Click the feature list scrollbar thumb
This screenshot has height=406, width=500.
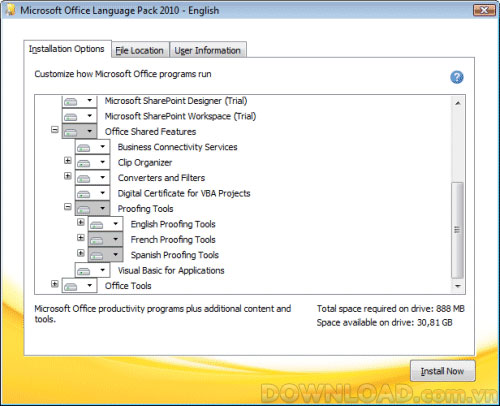coord(457,230)
